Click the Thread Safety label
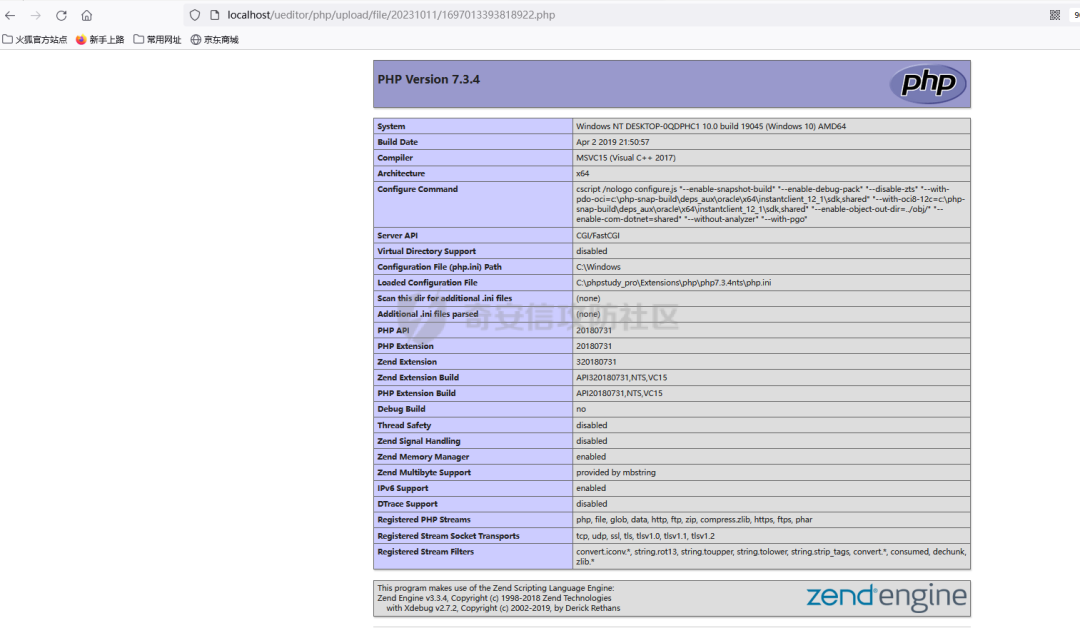The image size is (1080, 633). [404, 426]
